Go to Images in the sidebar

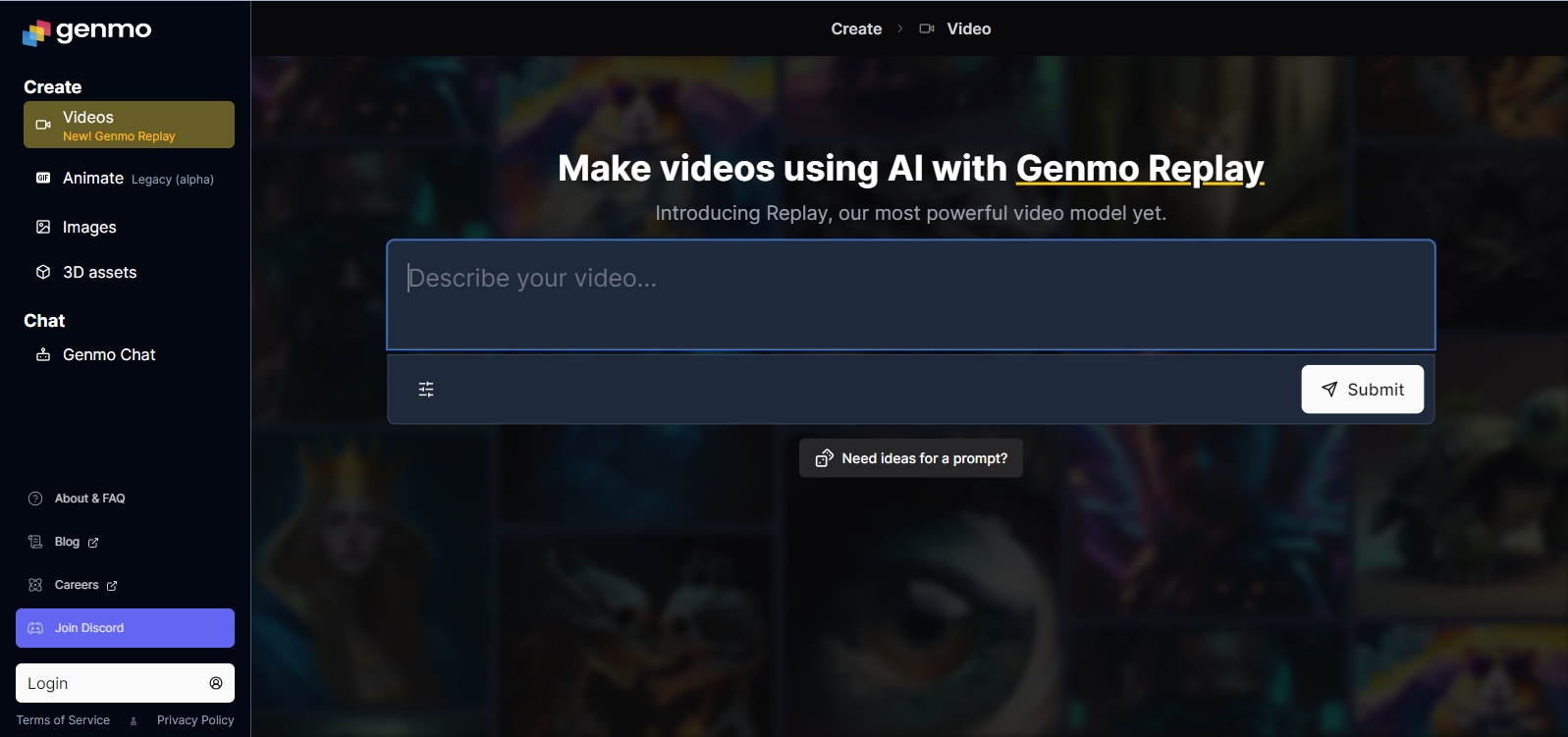[129, 227]
